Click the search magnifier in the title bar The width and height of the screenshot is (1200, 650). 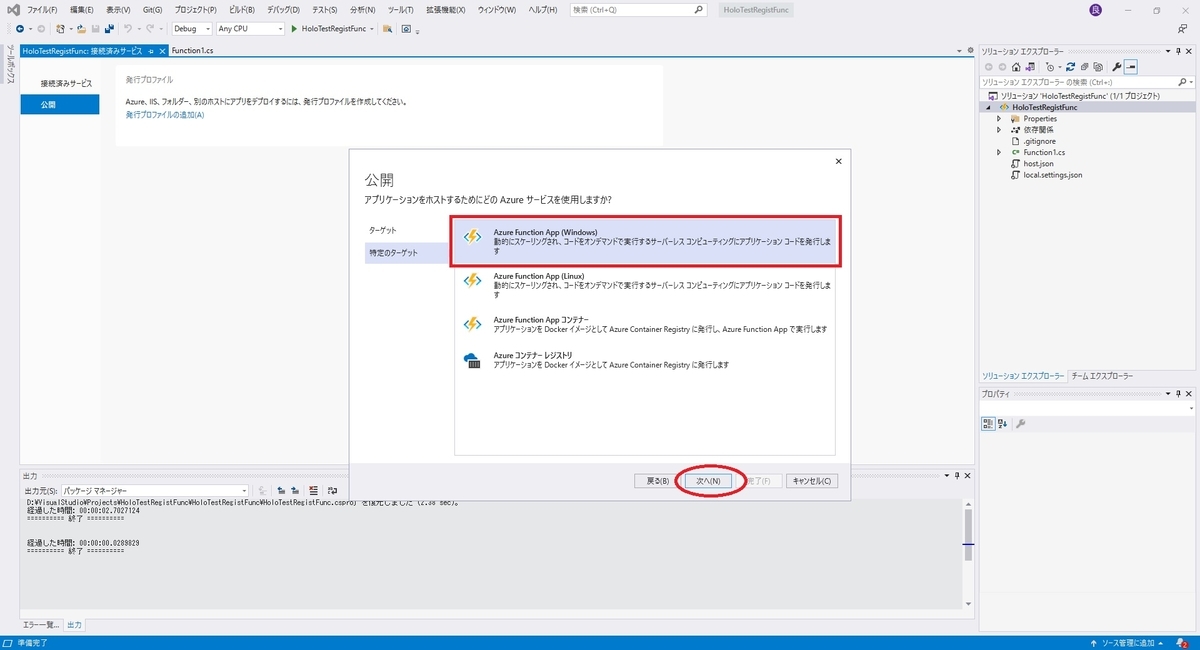tap(699, 9)
